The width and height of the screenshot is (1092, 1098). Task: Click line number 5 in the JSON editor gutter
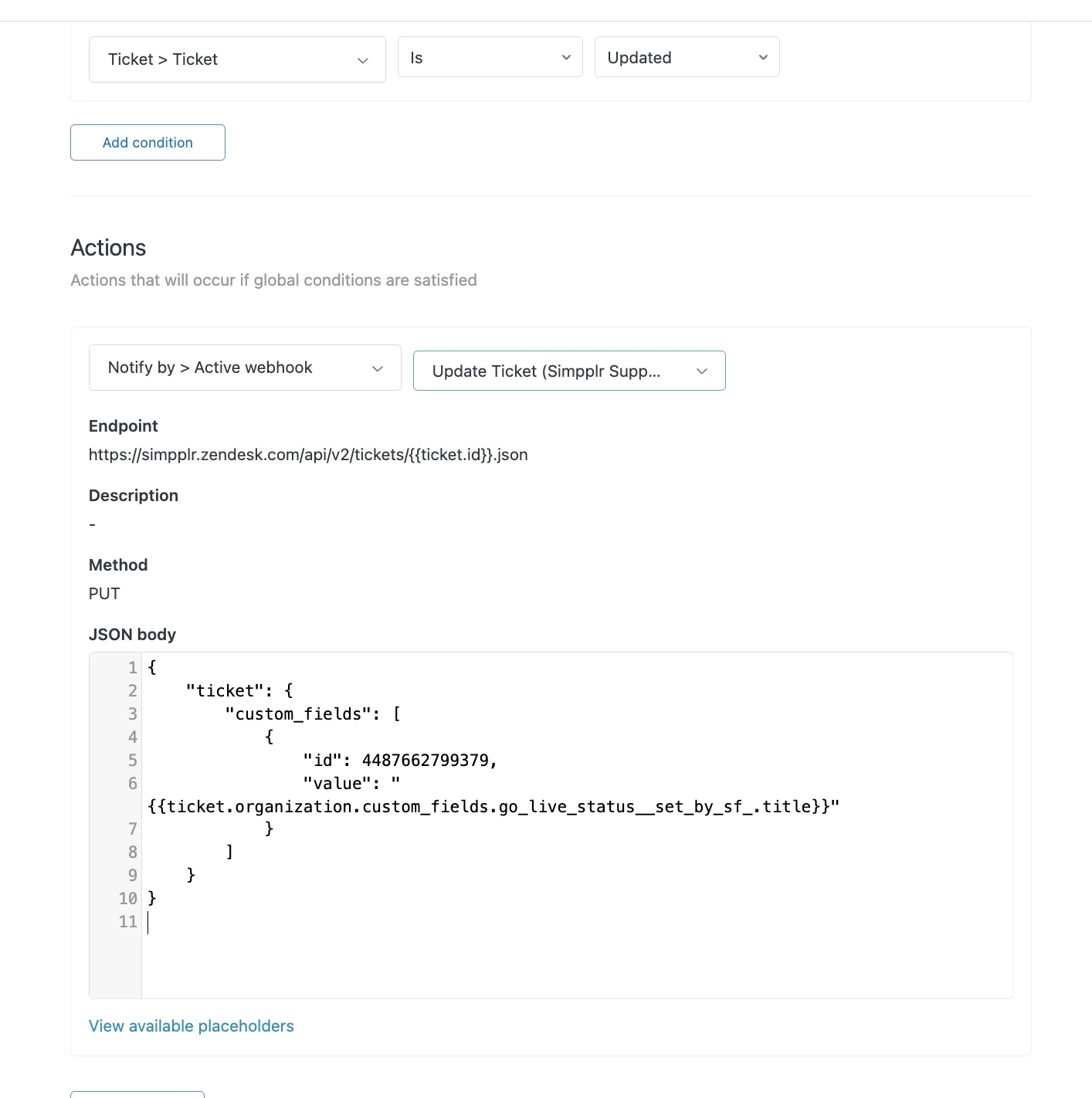click(x=132, y=761)
